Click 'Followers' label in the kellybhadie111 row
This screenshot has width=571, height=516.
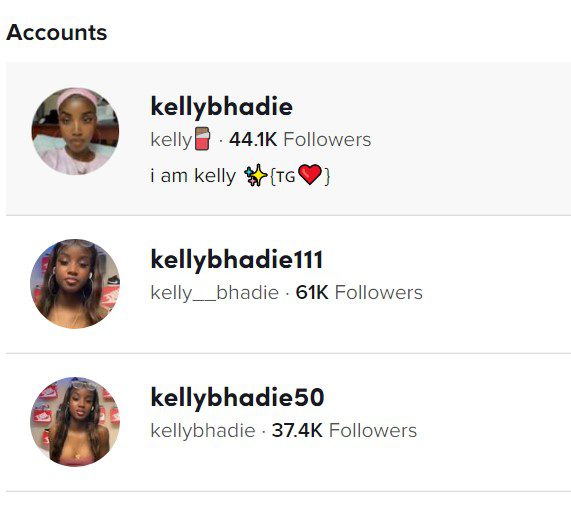[x=379, y=292]
